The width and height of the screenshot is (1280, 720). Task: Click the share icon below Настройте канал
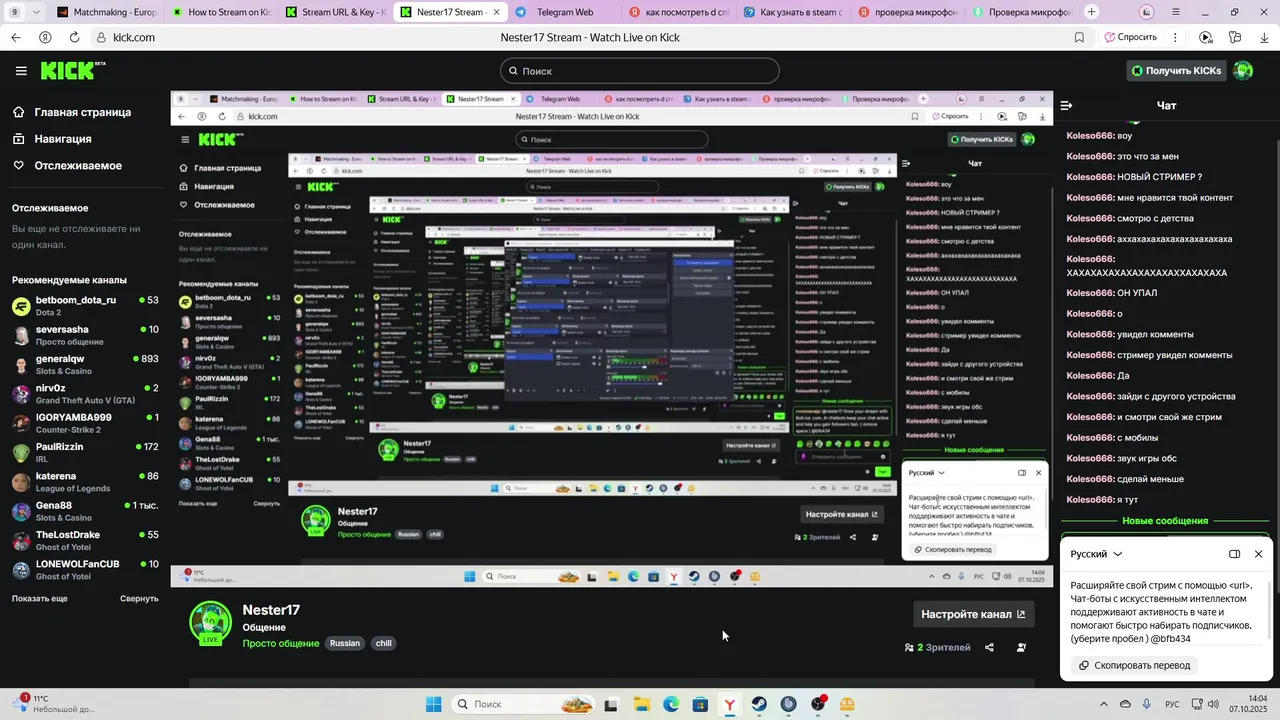[989, 647]
